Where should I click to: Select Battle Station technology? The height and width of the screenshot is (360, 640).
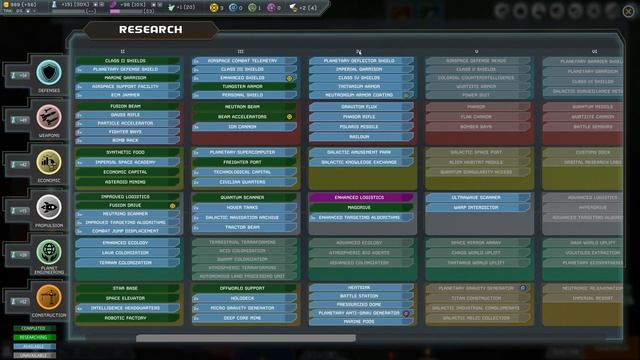(x=361, y=296)
